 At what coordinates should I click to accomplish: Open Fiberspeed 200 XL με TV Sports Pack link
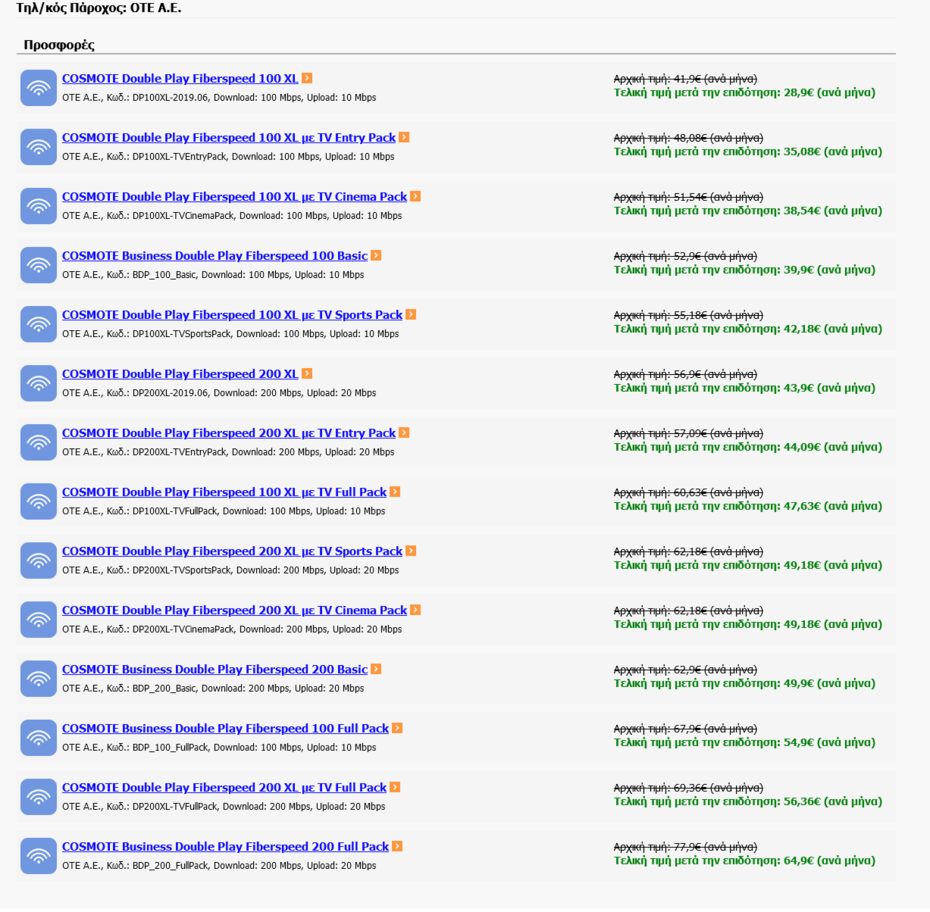(x=232, y=551)
